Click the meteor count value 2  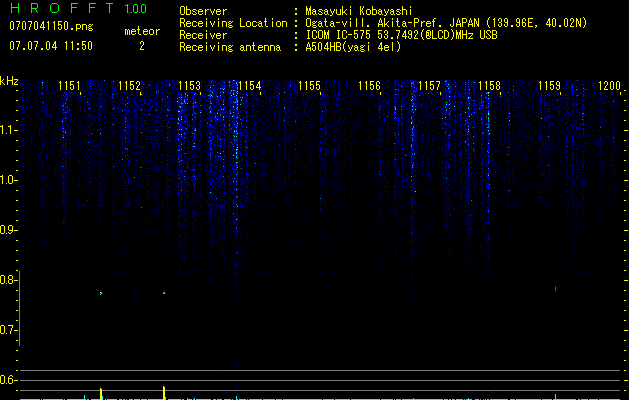pyautogui.click(x=142, y=46)
